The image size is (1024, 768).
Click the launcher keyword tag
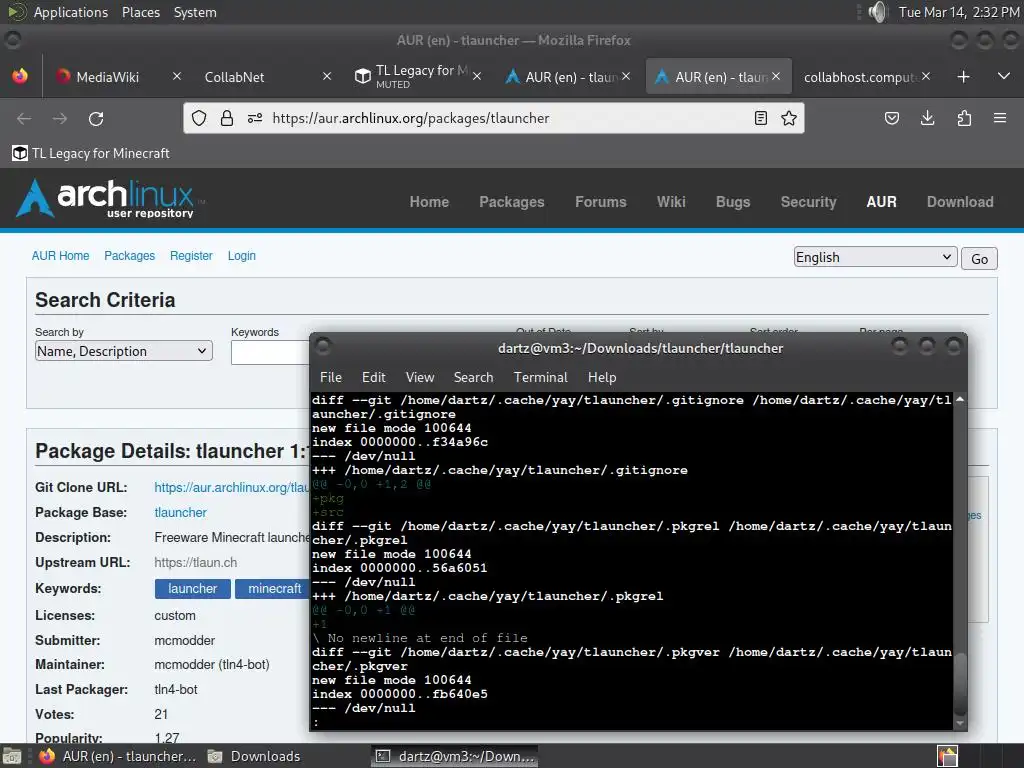(x=193, y=588)
